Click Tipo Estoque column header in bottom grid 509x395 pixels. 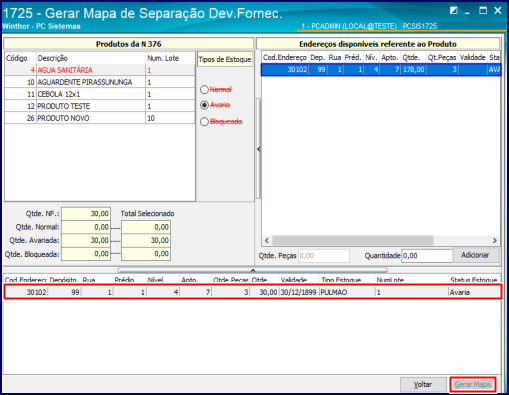click(347, 280)
